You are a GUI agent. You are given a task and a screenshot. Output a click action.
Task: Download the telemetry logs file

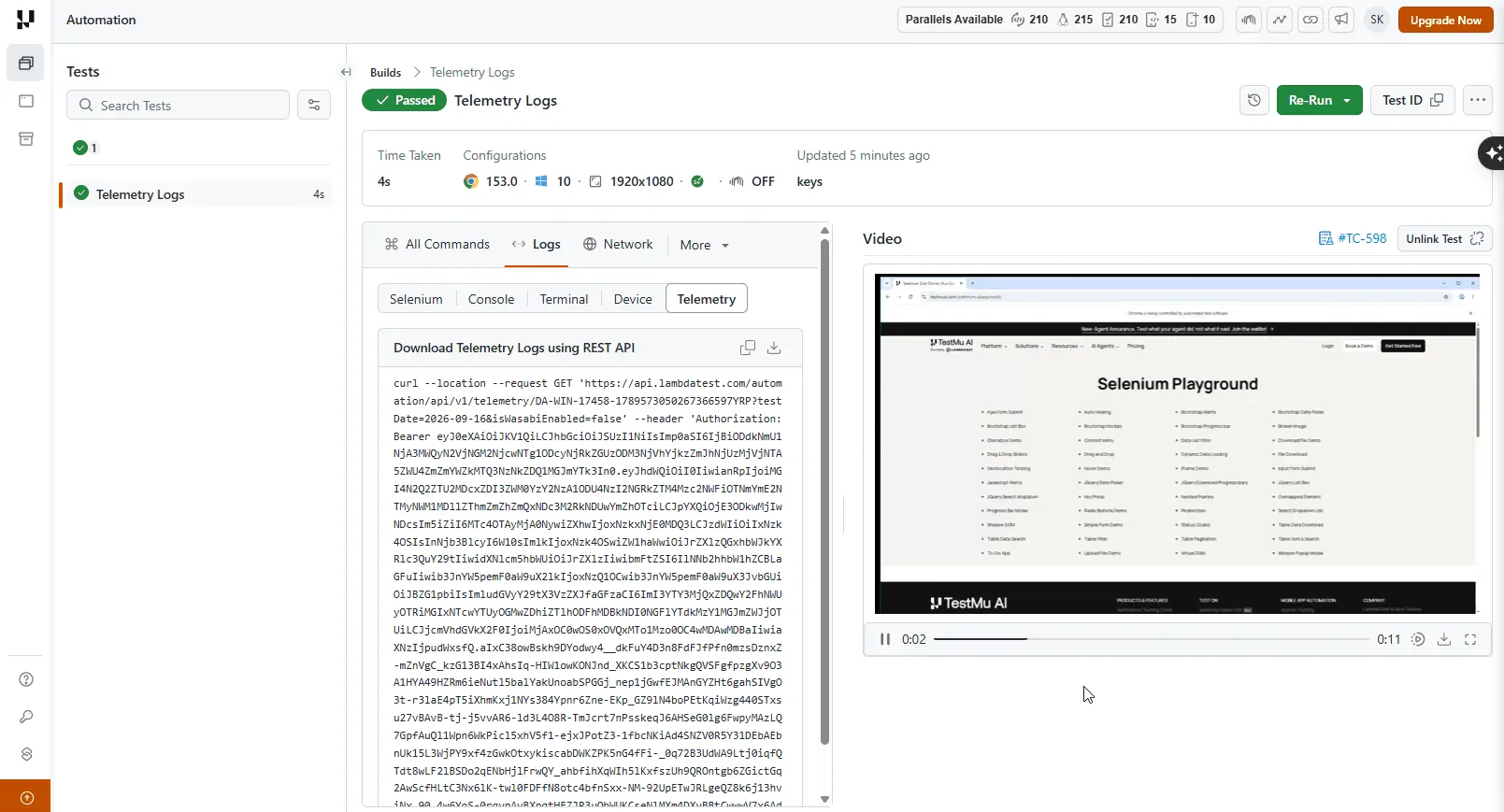(x=774, y=348)
